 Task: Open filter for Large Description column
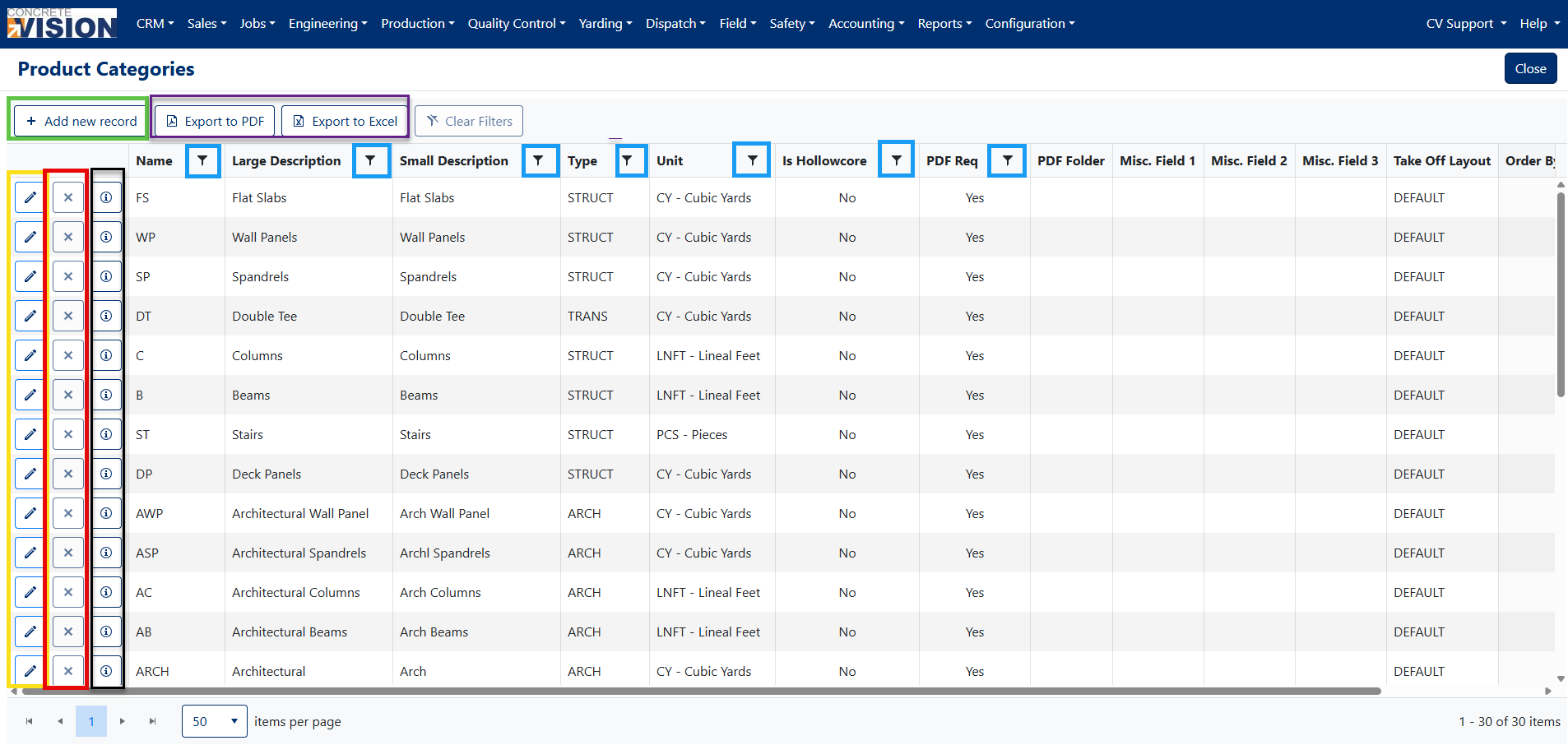point(371,160)
